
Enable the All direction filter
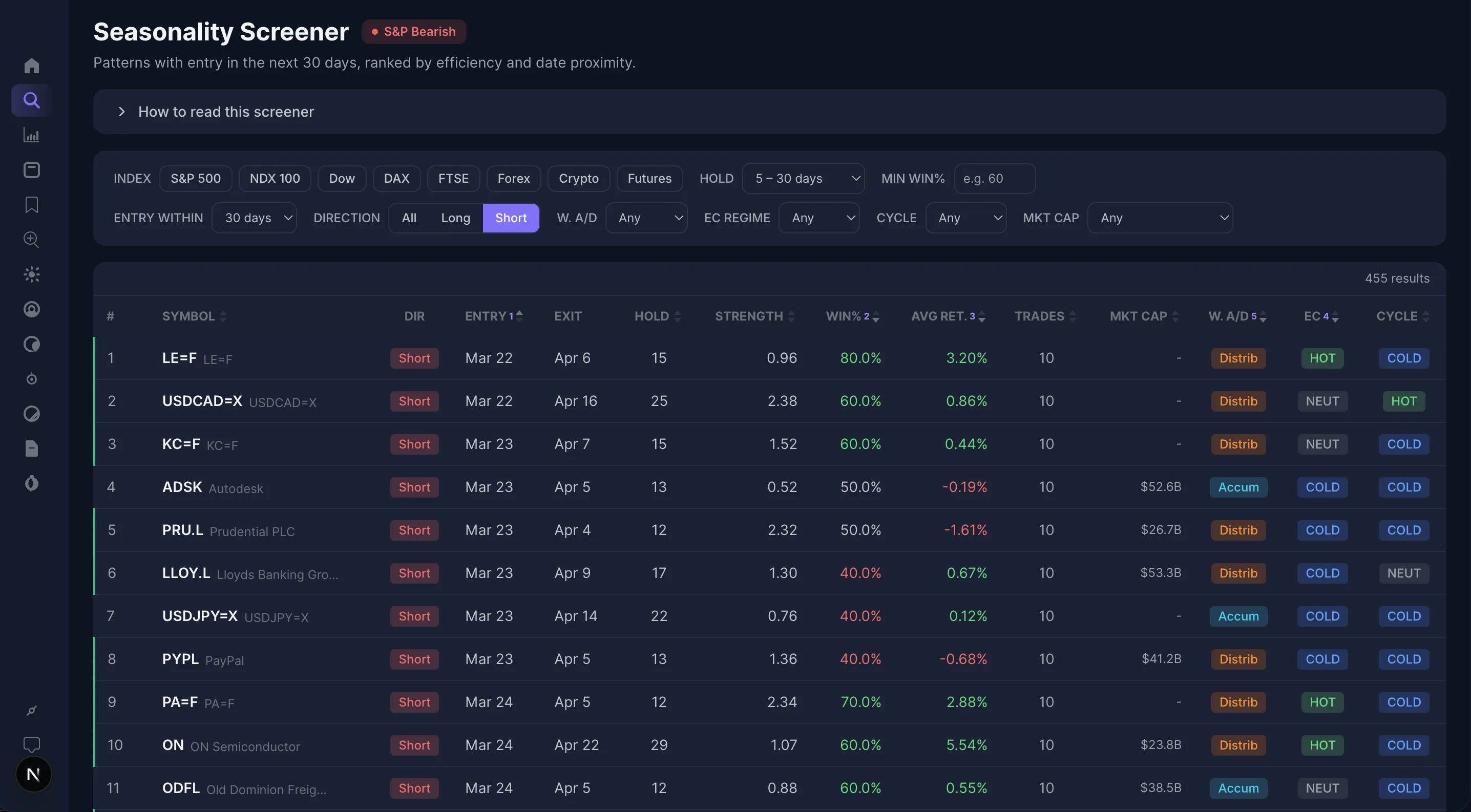click(x=409, y=218)
